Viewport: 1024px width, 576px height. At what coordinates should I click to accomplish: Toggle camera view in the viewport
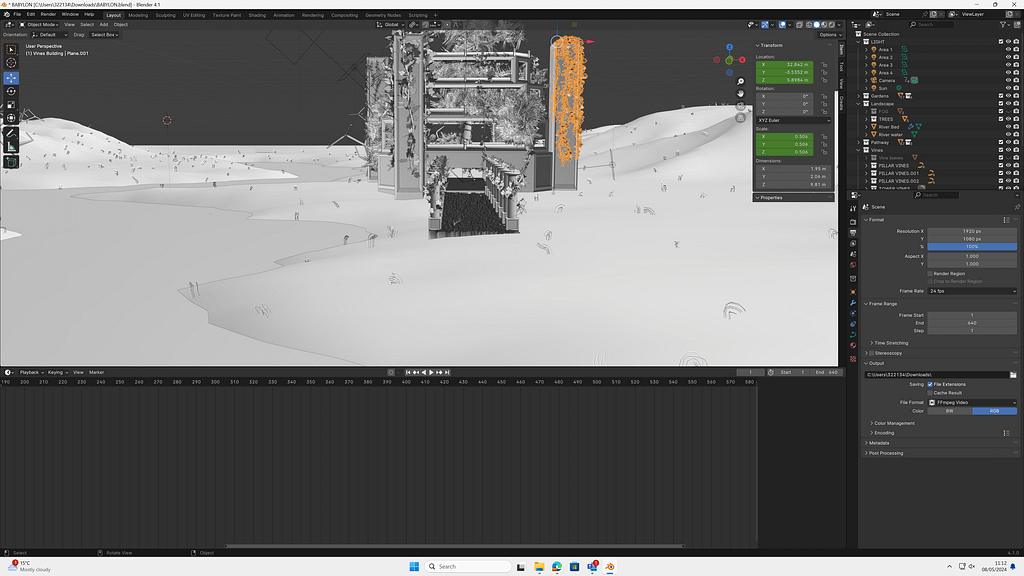click(x=740, y=105)
